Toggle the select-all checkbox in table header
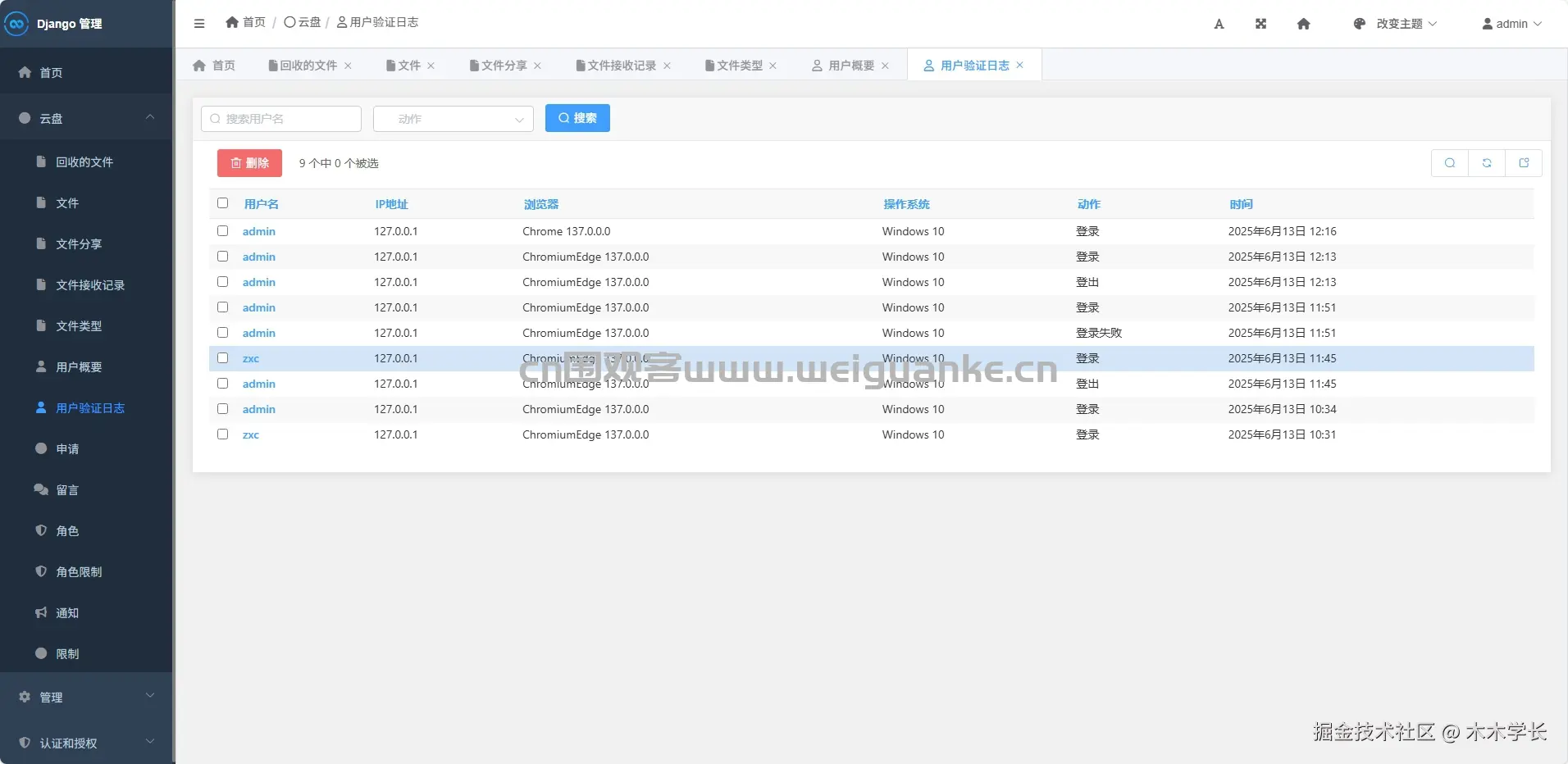The width and height of the screenshot is (1568, 764). point(222,203)
